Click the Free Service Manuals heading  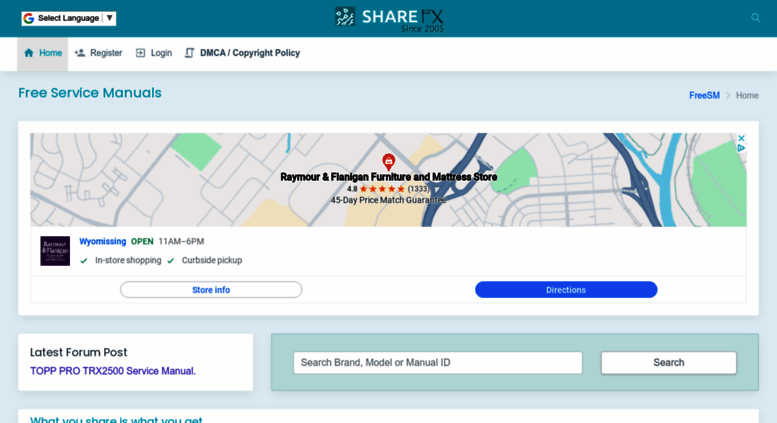tap(90, 93)
